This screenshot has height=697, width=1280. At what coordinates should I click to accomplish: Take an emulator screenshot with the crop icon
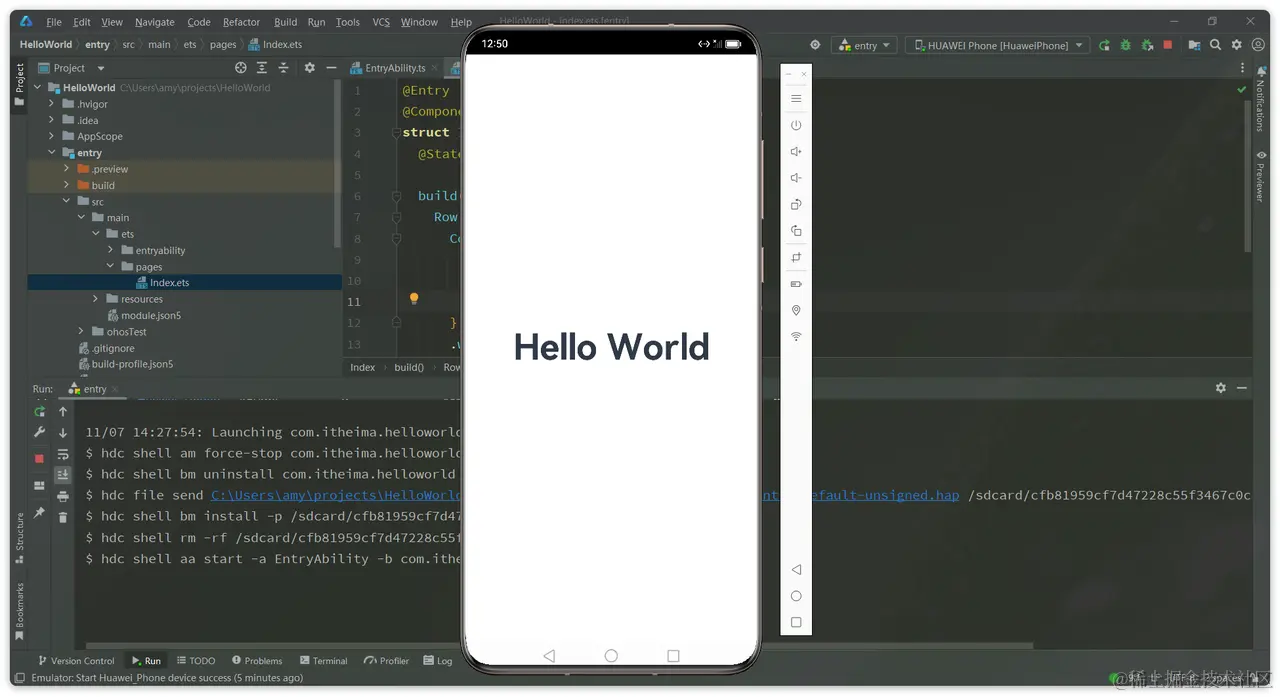coord(796,257)
